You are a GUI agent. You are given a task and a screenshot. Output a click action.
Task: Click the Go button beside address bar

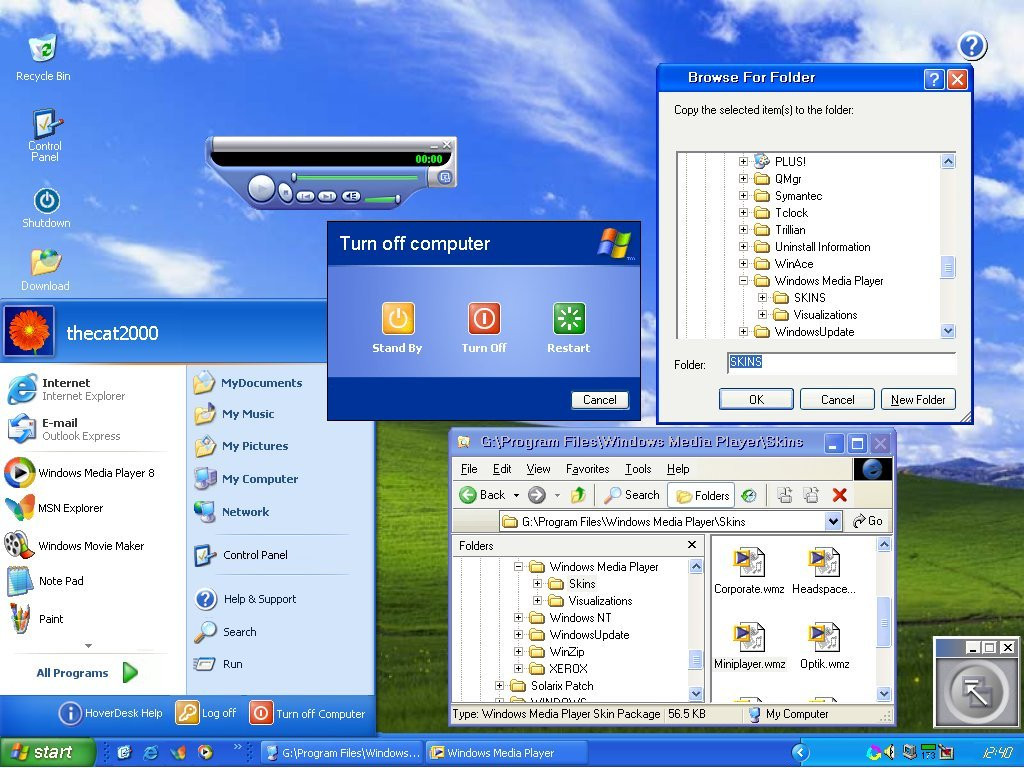pyautogui.click(x=868, y=521)
